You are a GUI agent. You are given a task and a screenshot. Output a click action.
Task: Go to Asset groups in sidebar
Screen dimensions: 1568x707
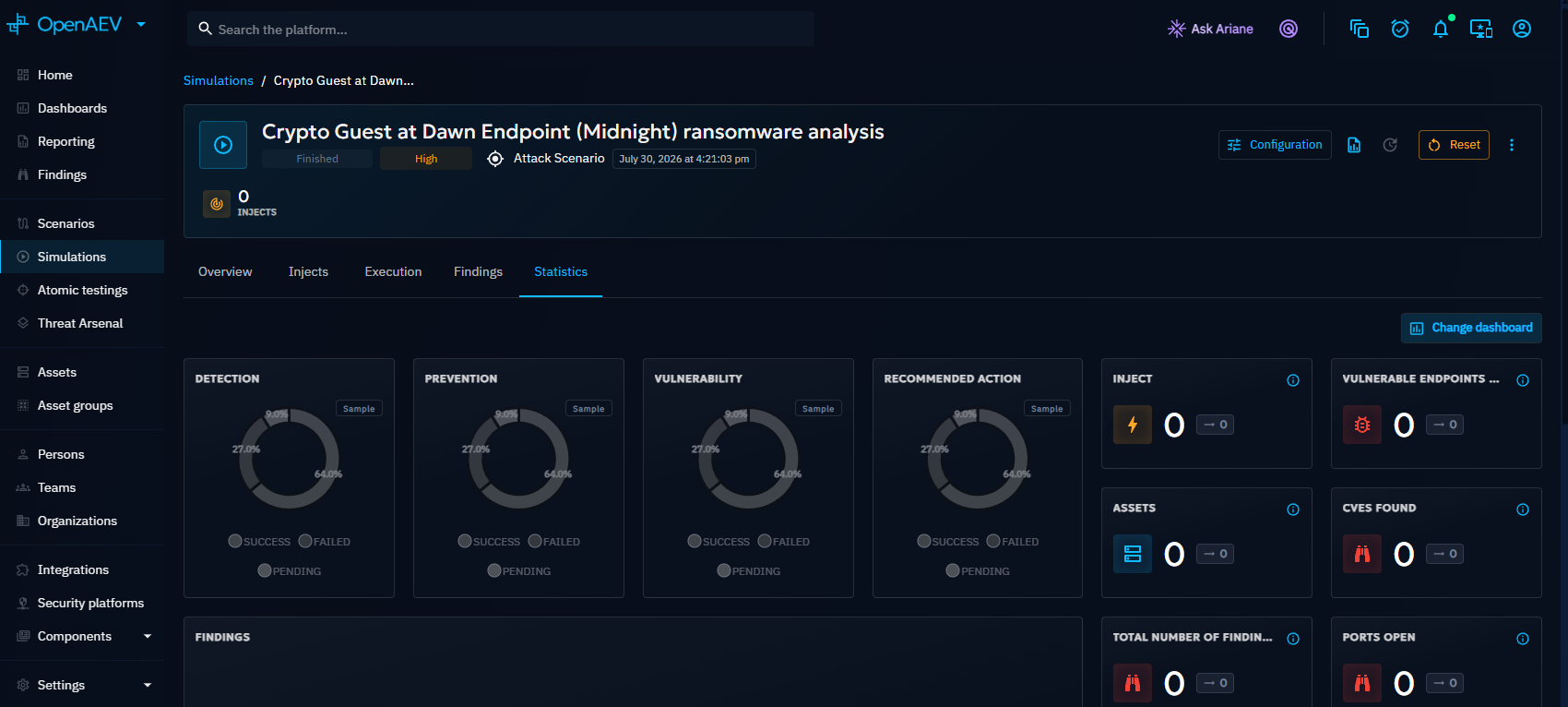[82, 405]
